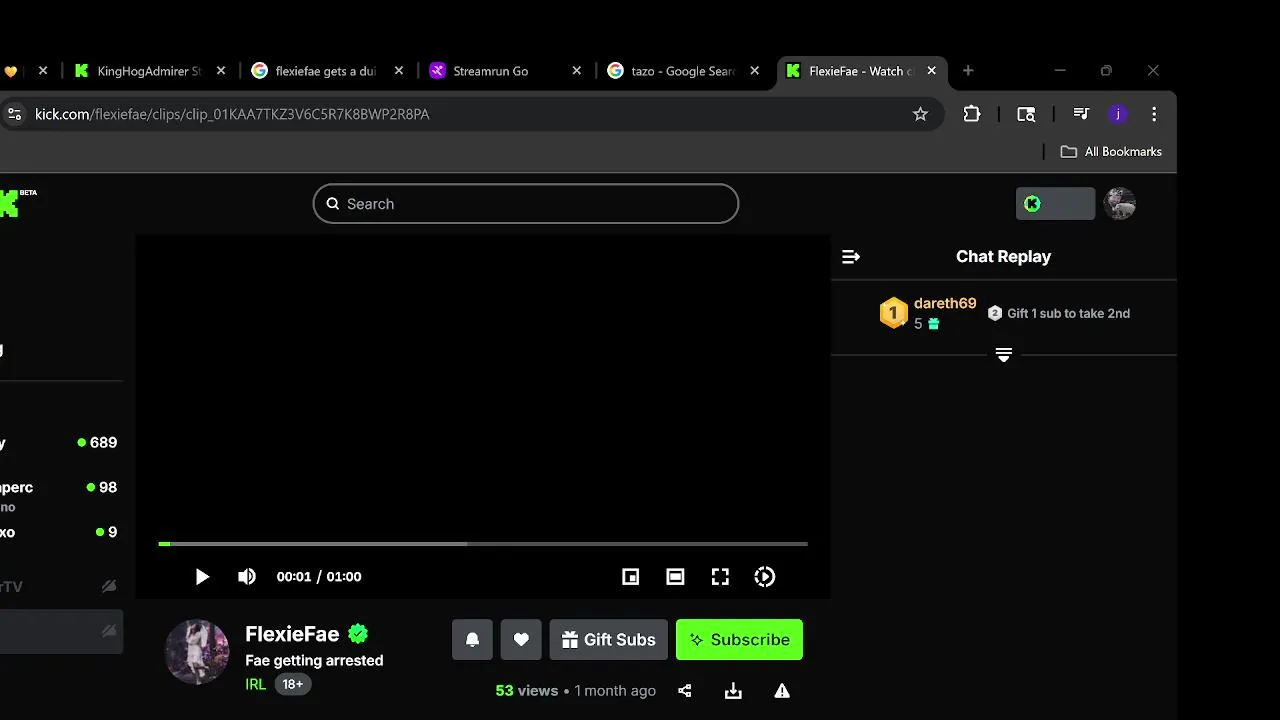
Task: Click the video progress bar
Action: point(483,544)
